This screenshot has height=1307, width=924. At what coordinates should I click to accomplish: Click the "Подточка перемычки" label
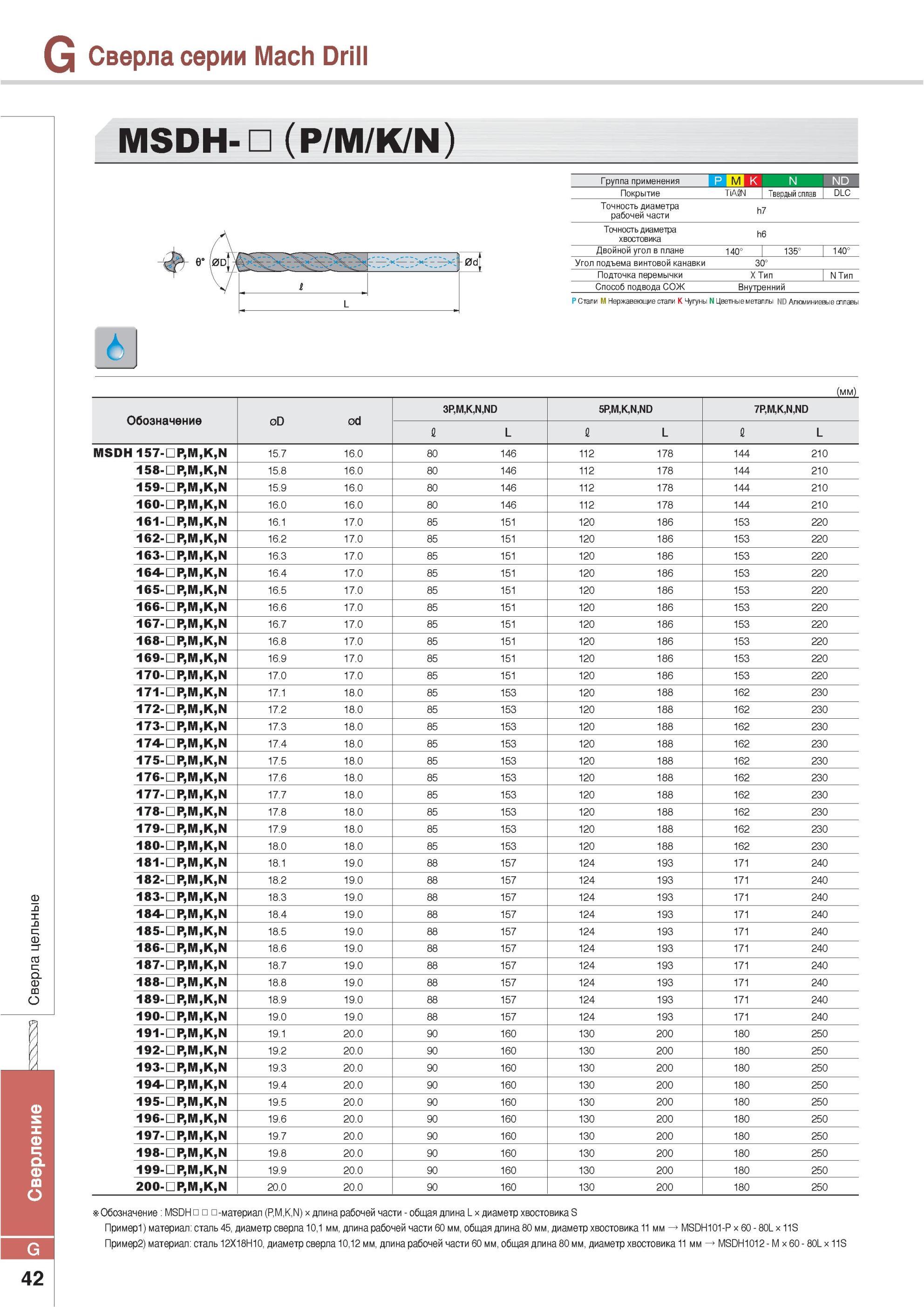[640, 275]
